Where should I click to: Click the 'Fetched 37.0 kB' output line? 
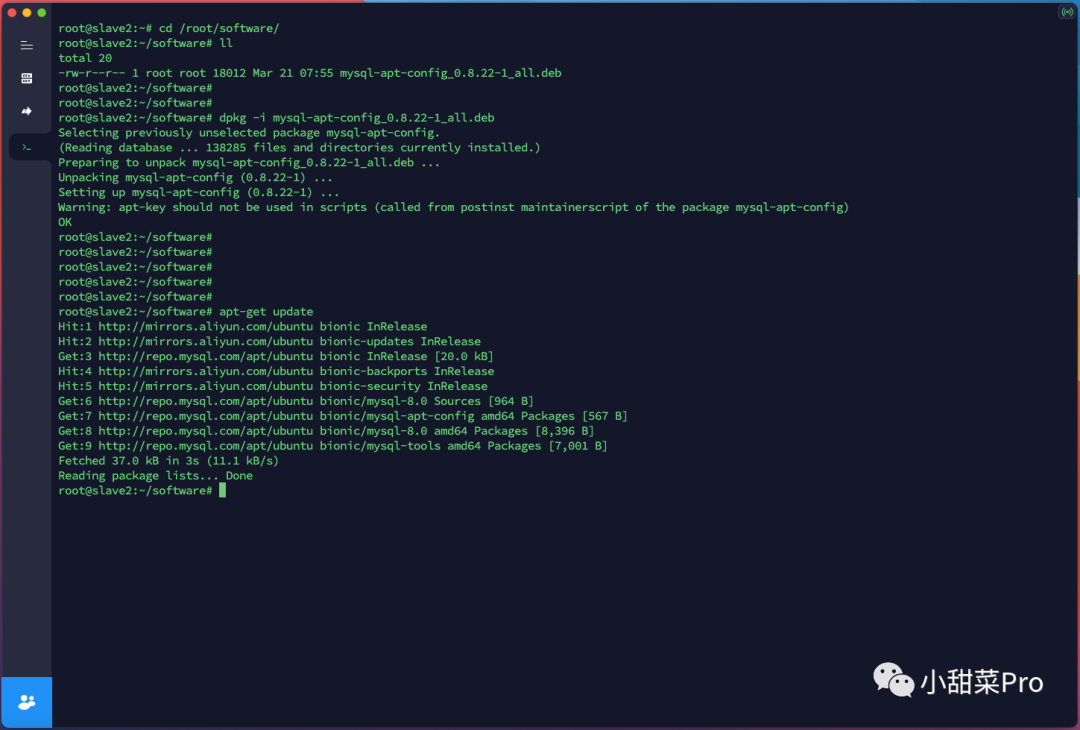(x=168, y=461)
